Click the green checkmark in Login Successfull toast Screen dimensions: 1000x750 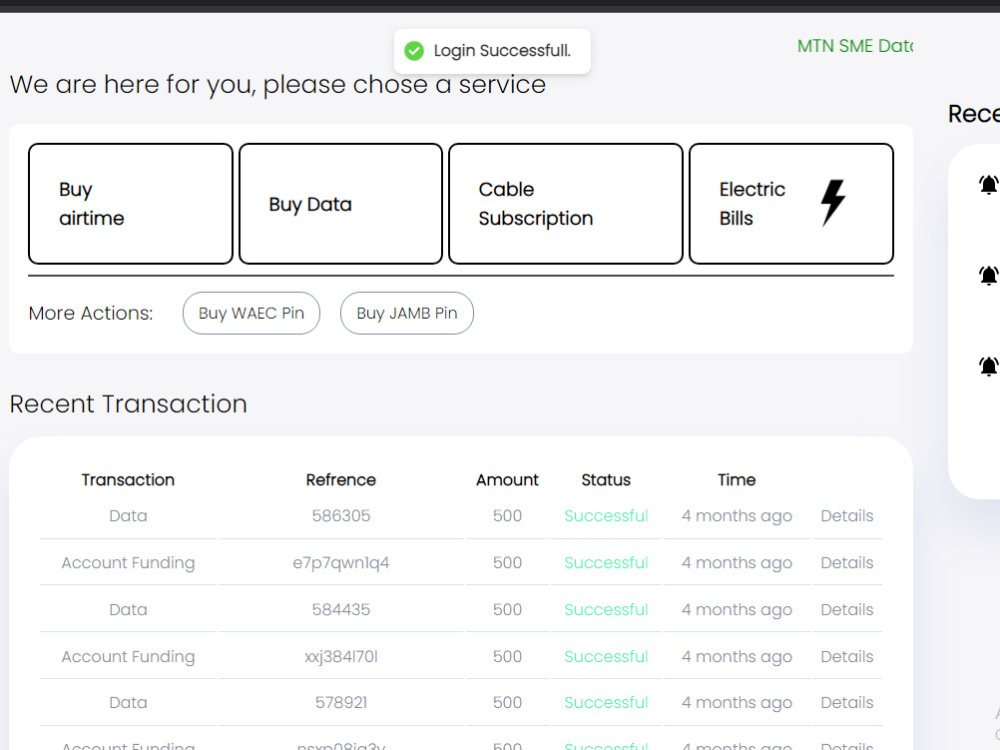pyautogui.click(x=414, y=51)
